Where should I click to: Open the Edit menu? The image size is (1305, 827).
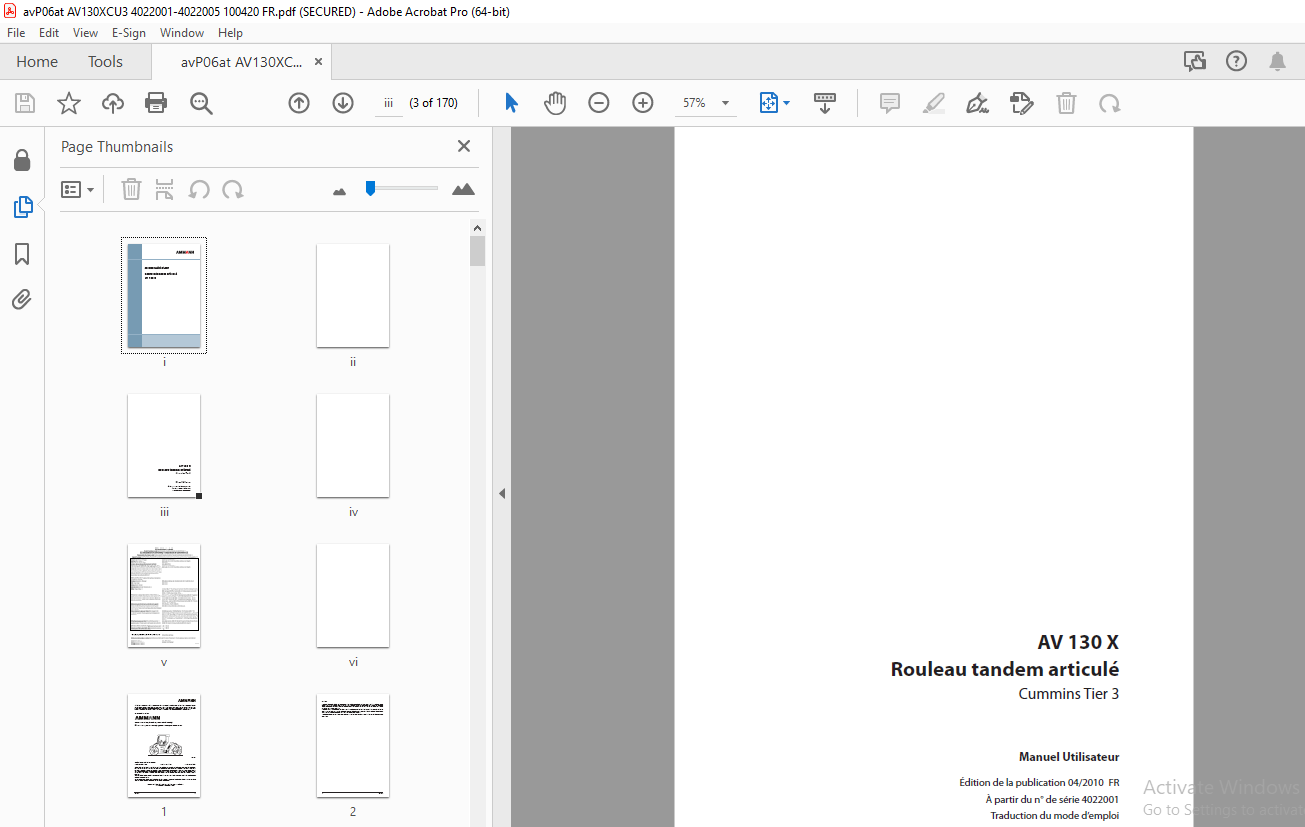tap(49, 33)
